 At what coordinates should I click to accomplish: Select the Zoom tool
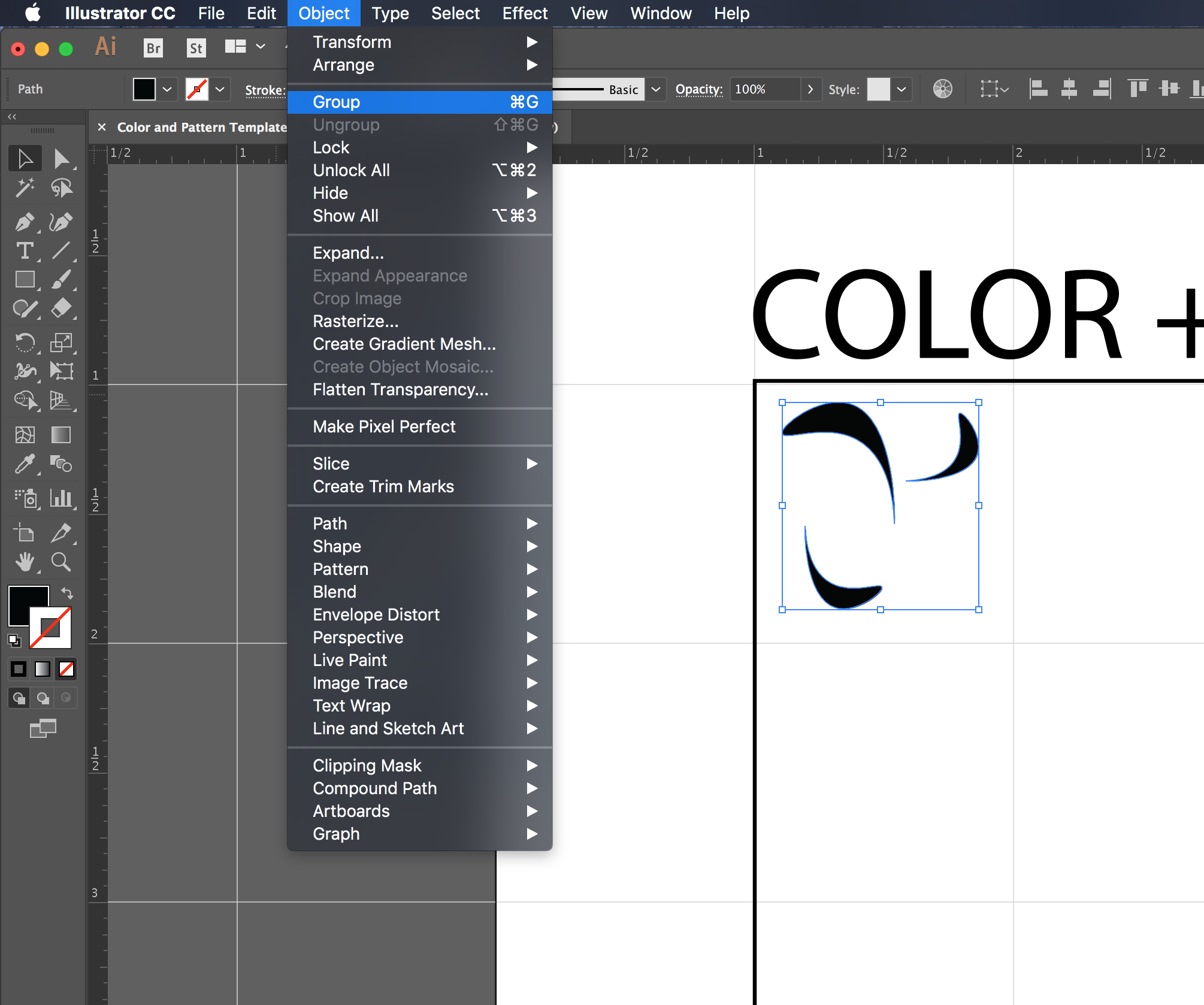pos(60,562)
